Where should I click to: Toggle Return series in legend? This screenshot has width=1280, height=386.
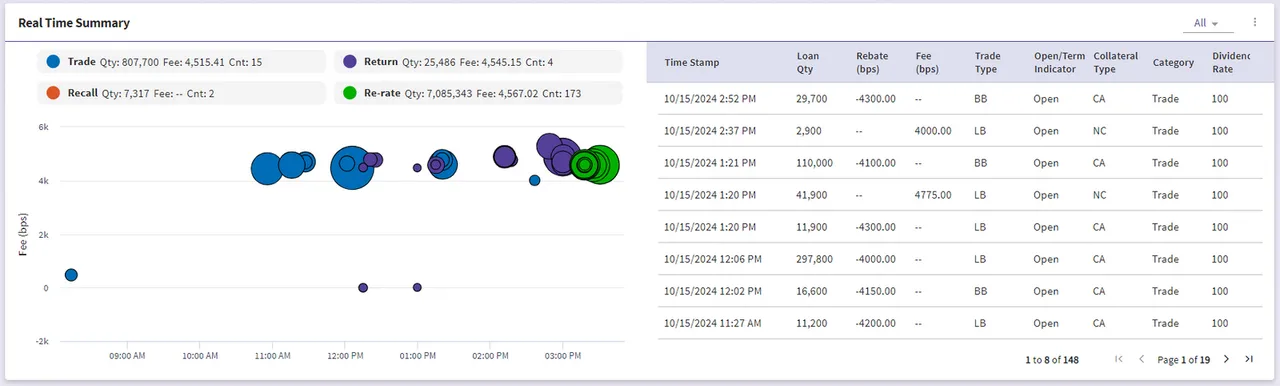point(478,62)
